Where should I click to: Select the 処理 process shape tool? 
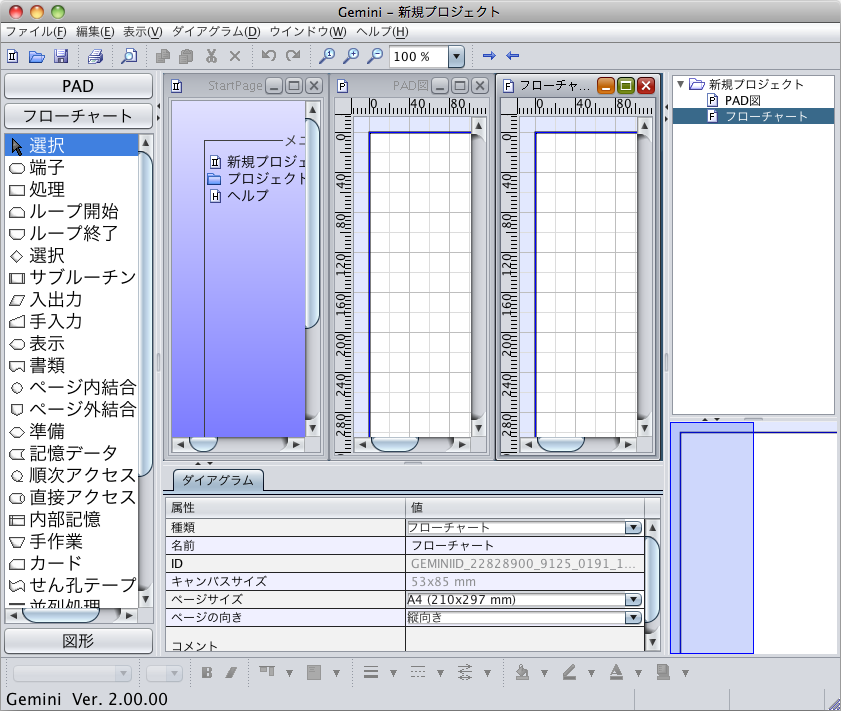tap(71, 189)
